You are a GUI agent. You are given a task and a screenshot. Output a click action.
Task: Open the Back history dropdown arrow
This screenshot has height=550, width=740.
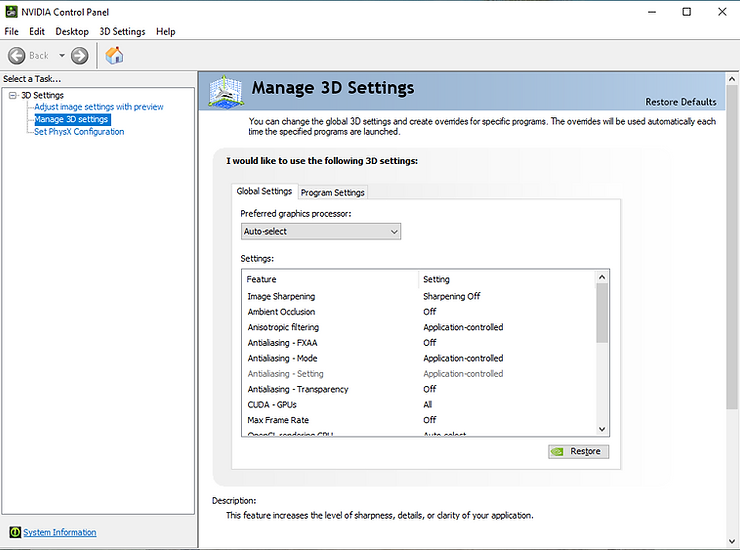click(62, 56)
